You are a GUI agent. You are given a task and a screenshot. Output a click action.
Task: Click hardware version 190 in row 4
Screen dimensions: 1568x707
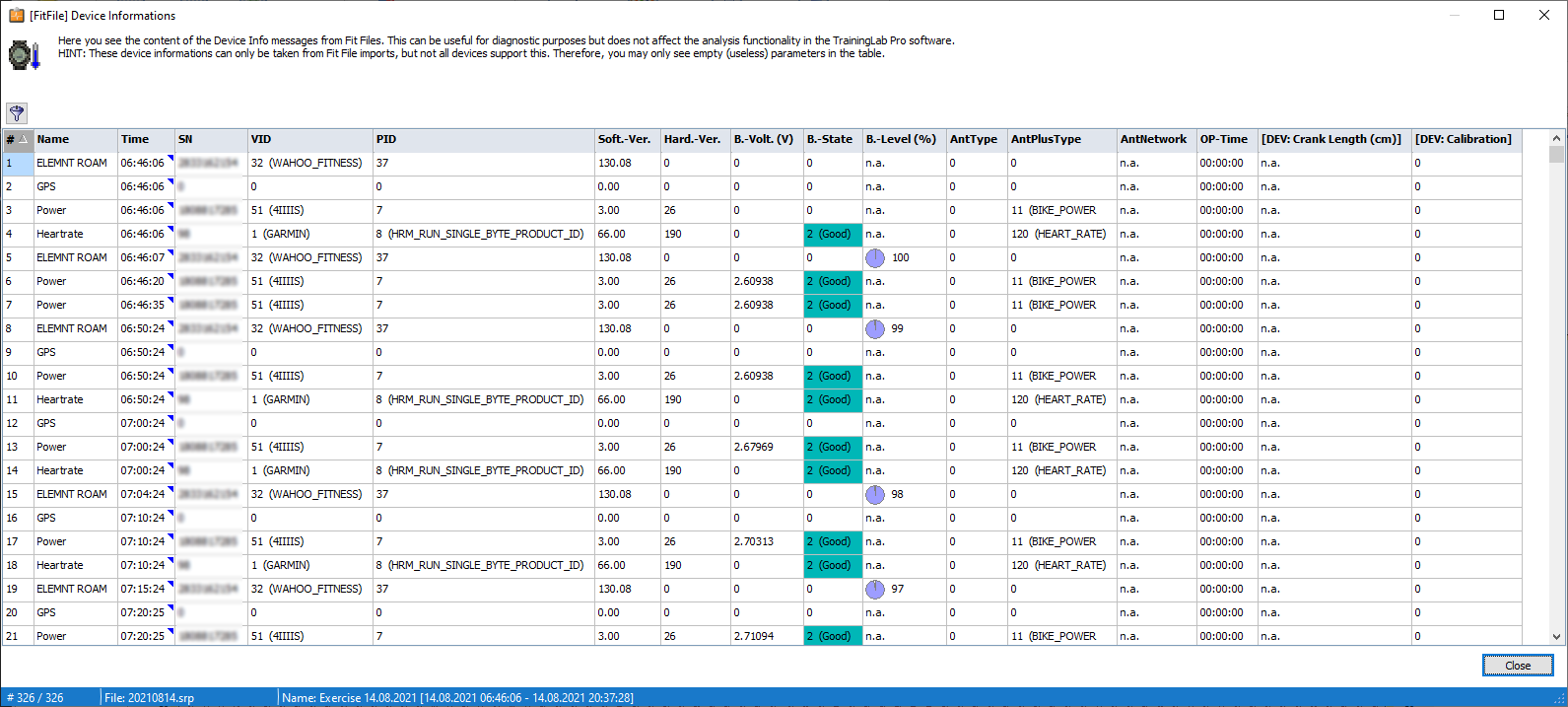pyautogui.click(x=696, y=234)
